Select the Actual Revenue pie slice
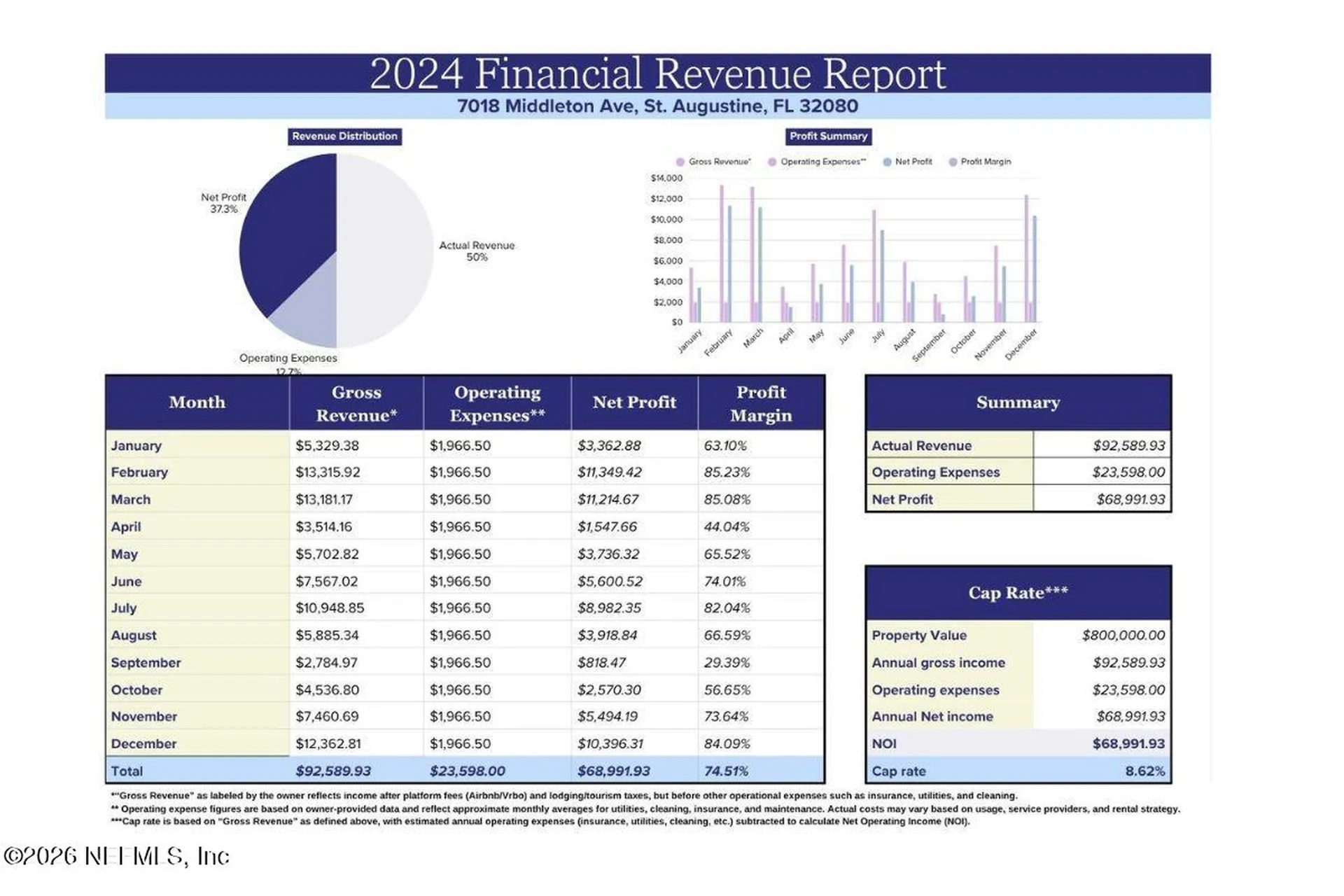 coord(385,250)
